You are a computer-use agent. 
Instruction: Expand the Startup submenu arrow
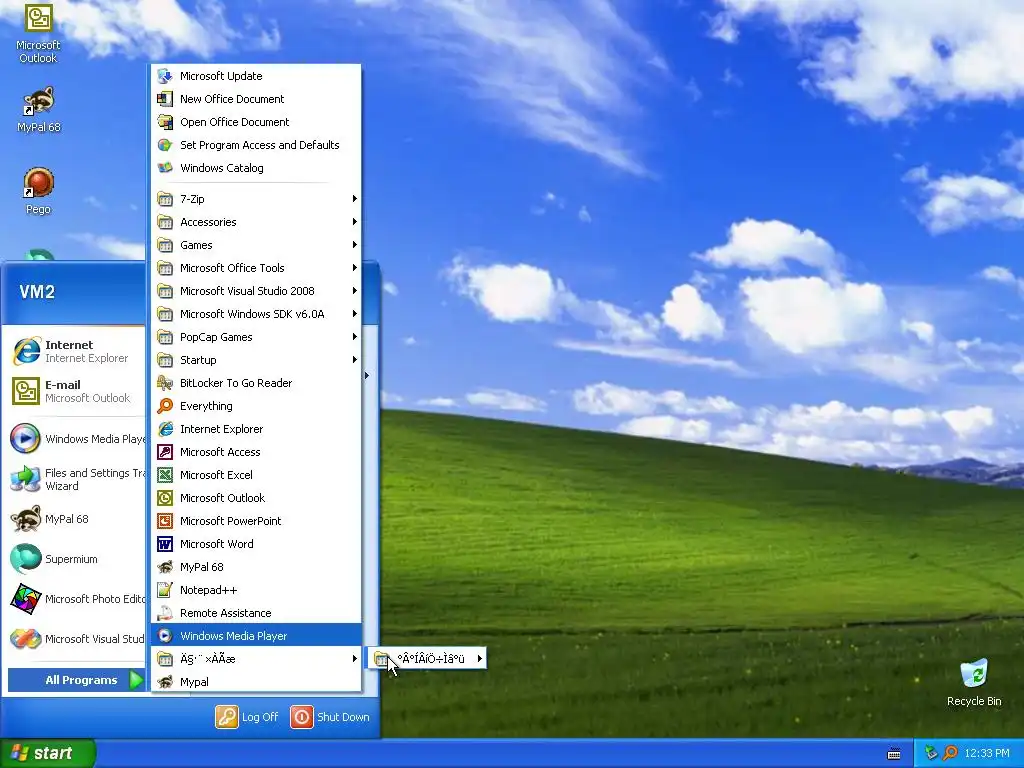(355, 360)
